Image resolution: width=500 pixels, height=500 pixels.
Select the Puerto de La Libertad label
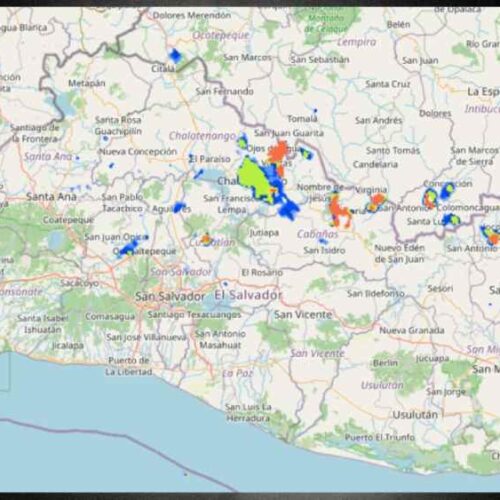(x=129, y=366)
